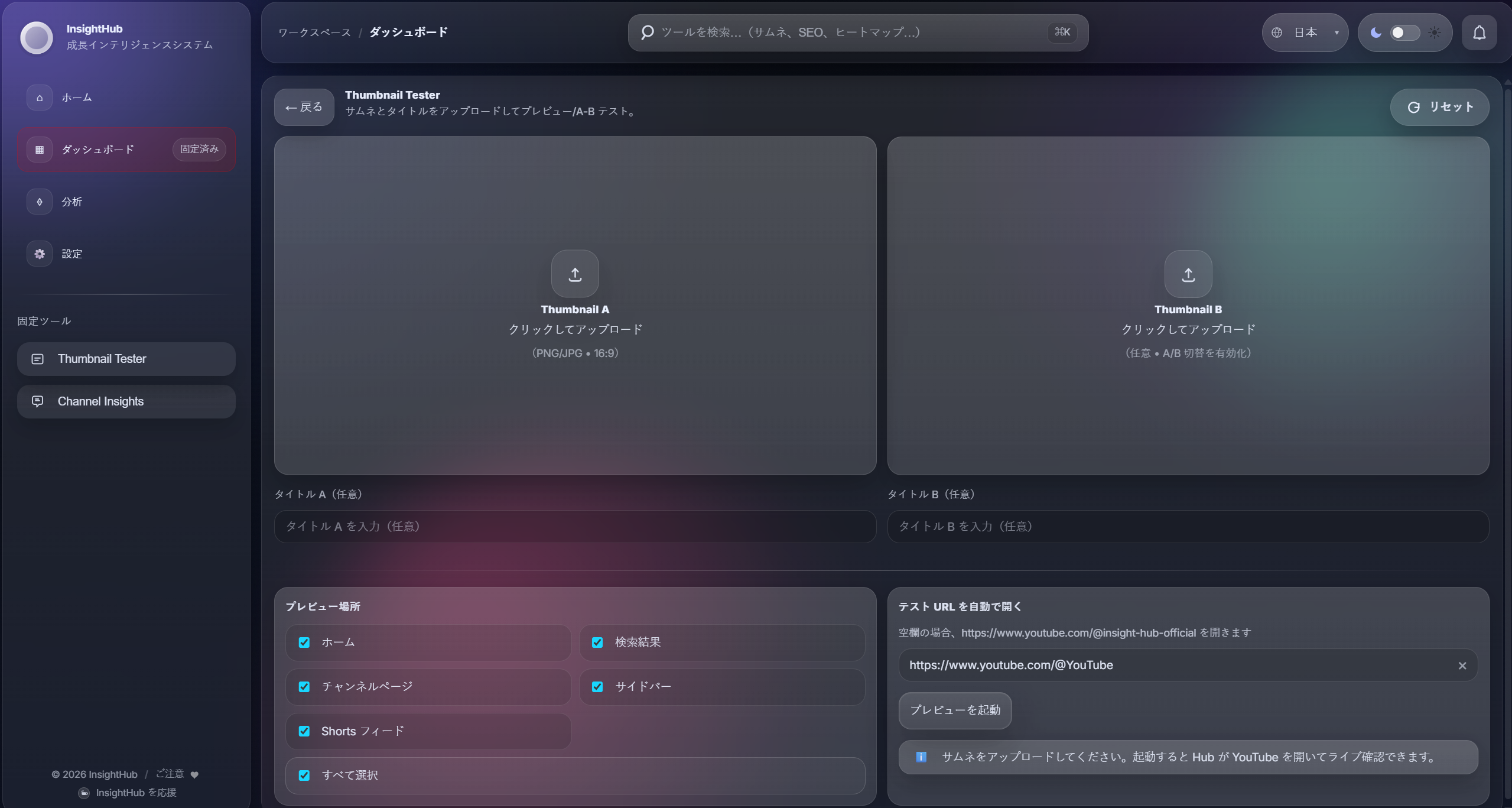Open Channel Insights pinned tool
The image size is (1512, 808).
click(x=126, y=401)
